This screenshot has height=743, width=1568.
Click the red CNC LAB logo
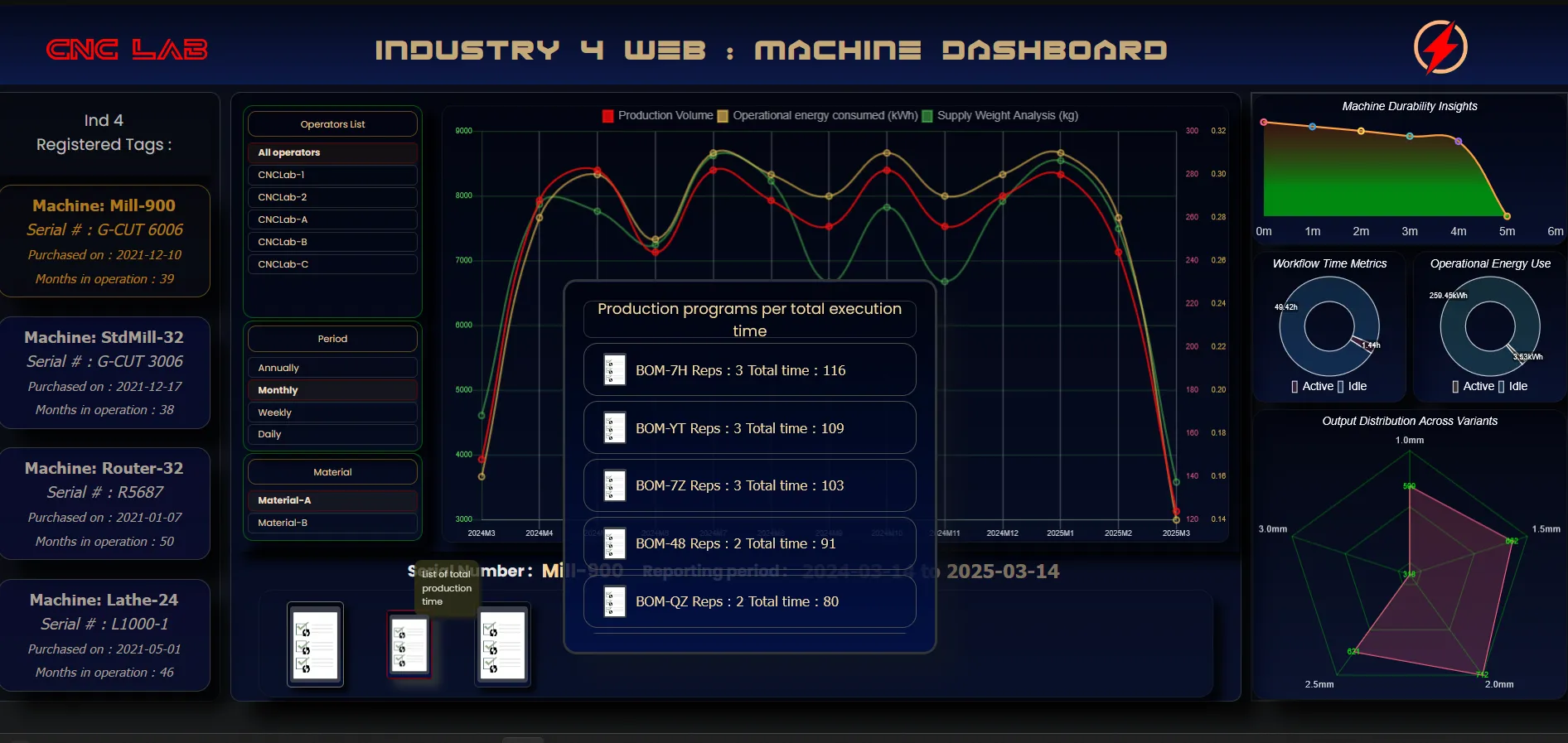coord(127,50)
